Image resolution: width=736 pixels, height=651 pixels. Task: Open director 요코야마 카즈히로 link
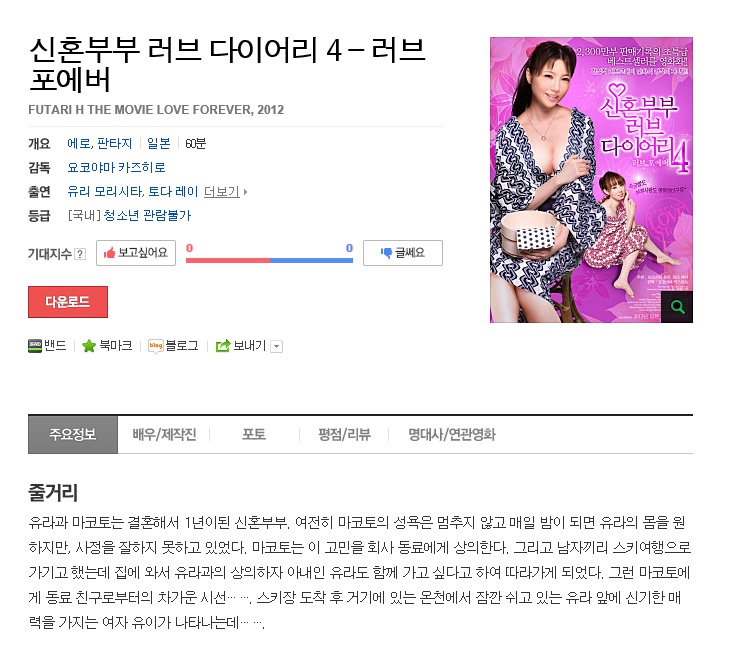(116, 168)
